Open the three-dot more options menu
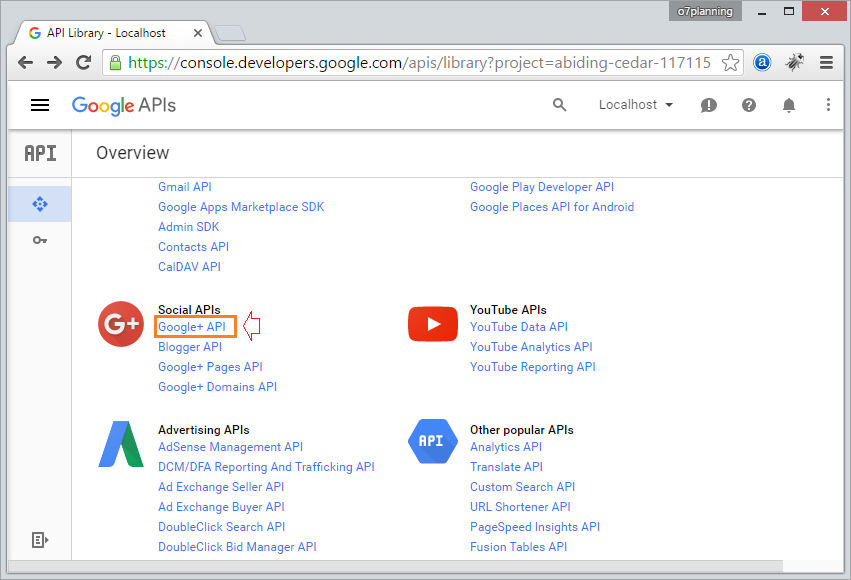Viewport: 851px width, 580px height. coord(828,105)
